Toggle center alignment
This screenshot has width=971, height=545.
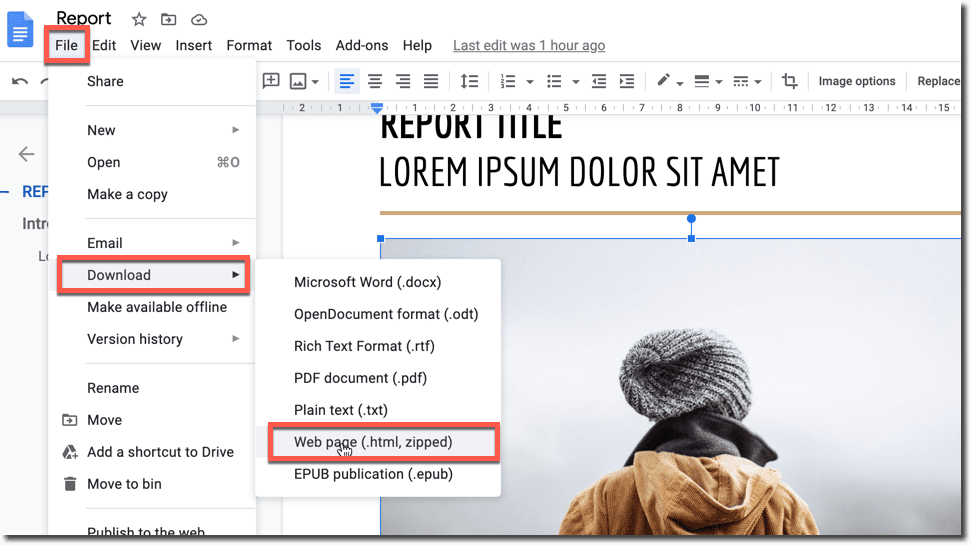[x=375, y=81]
